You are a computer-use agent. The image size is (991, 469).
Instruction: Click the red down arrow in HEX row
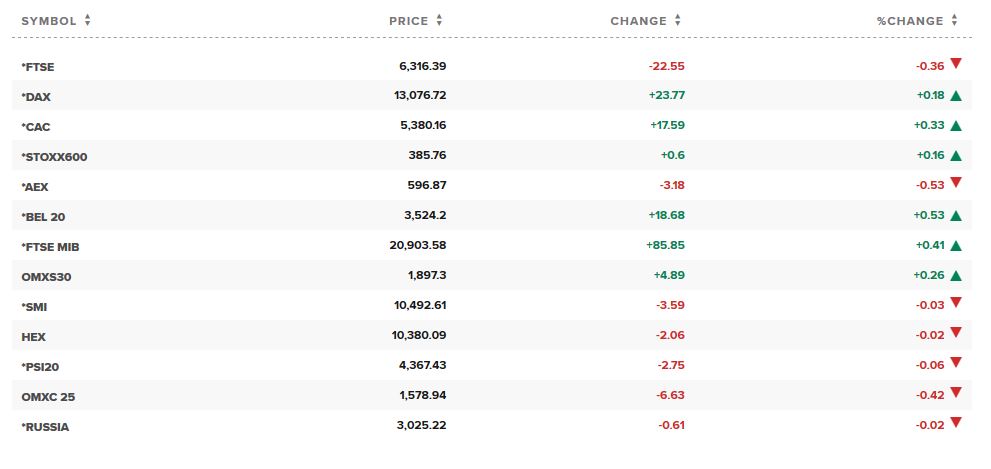956,332
